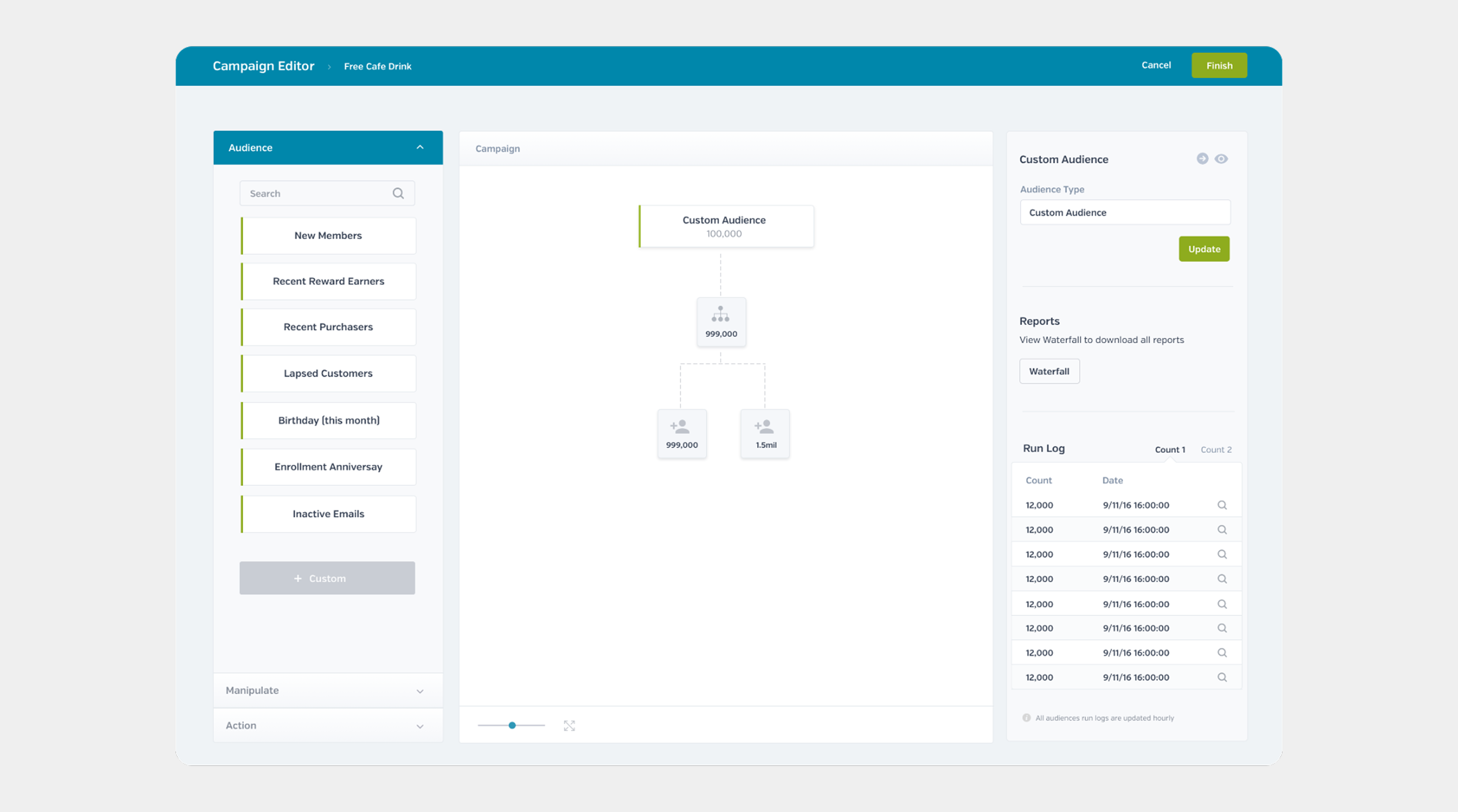1458x812 pixels.
Task: Open details of third run log row
Action: 1222,554
